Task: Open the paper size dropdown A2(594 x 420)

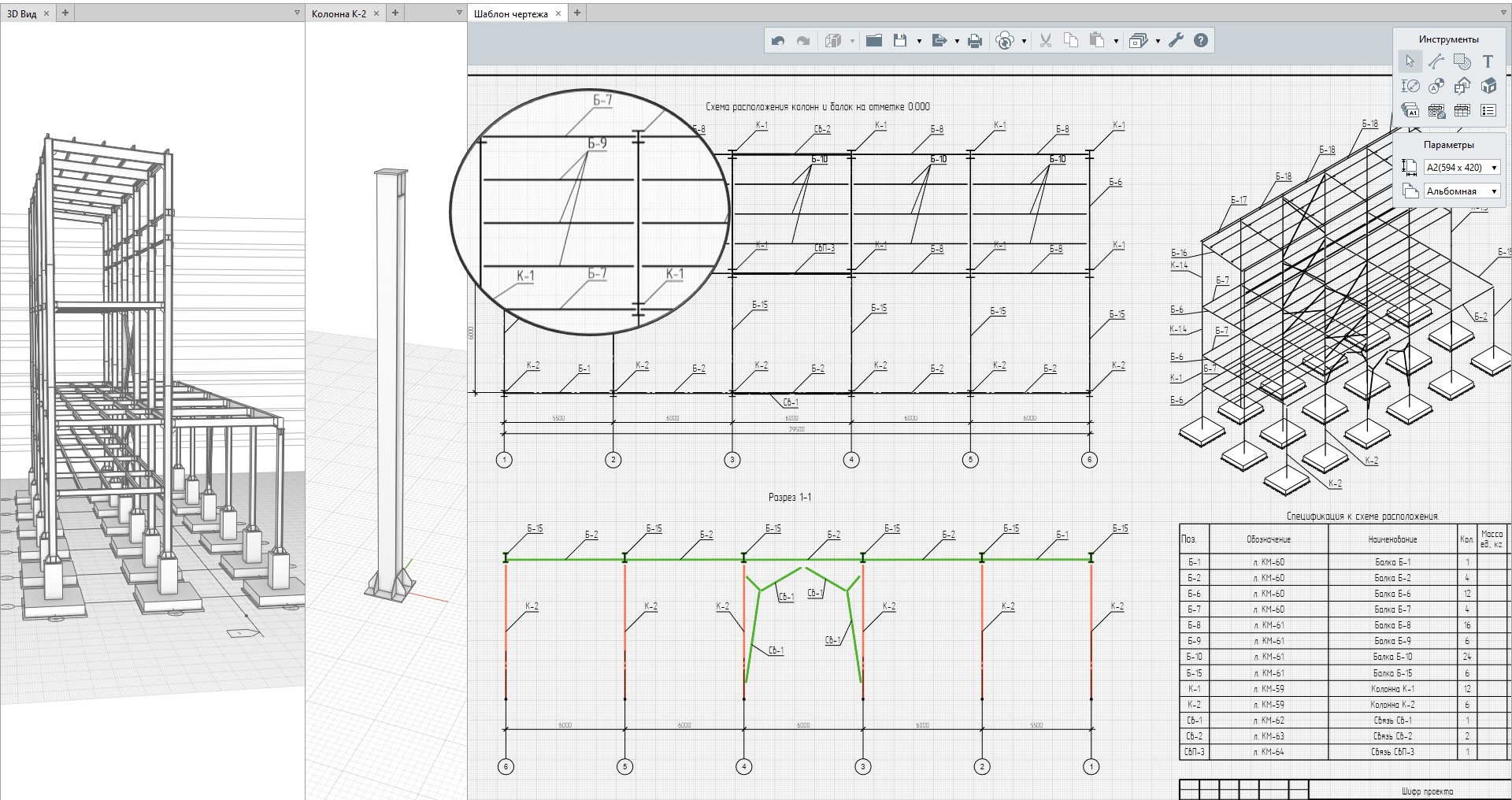Action: pos(1462,167)
